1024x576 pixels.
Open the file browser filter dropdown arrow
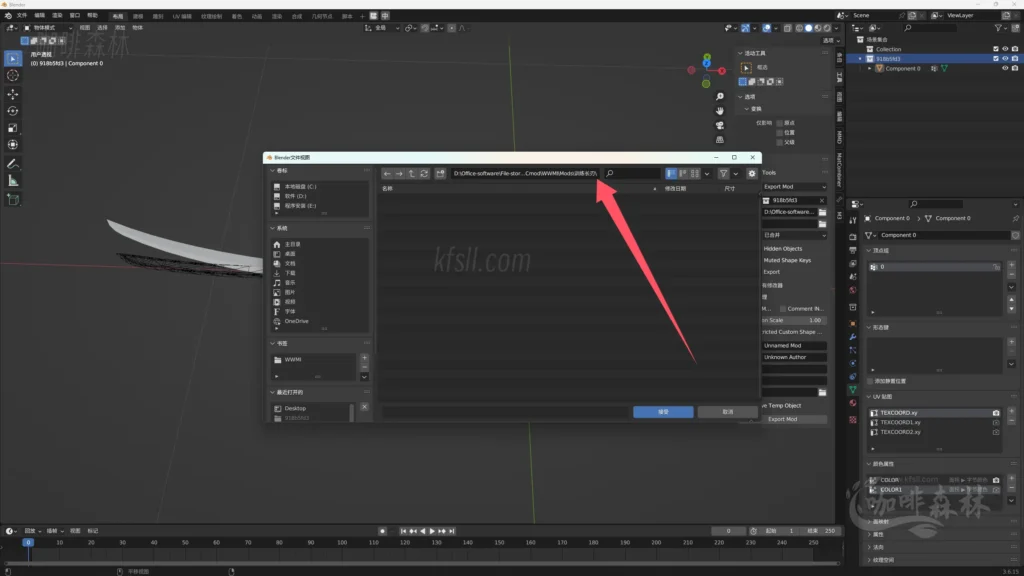click(736, 174)
